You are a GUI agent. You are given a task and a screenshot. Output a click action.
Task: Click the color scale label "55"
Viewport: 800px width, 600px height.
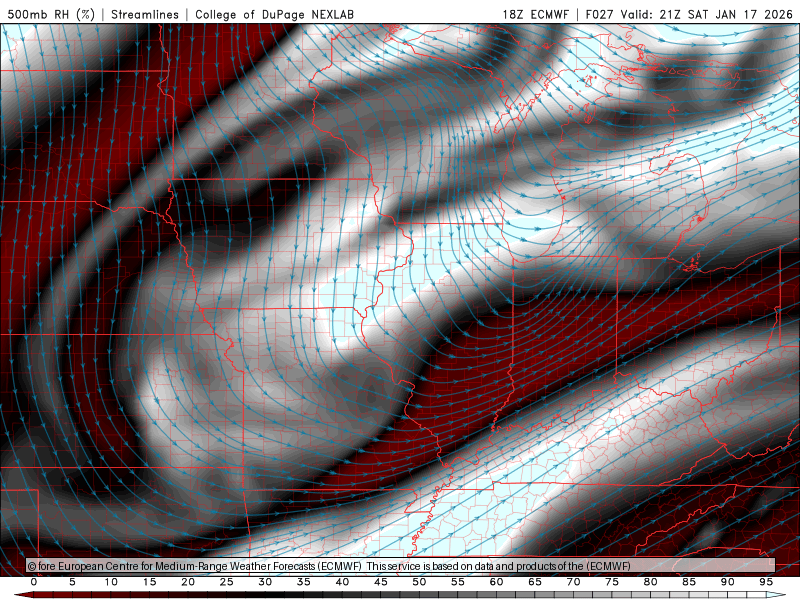[x=458, y=582]
